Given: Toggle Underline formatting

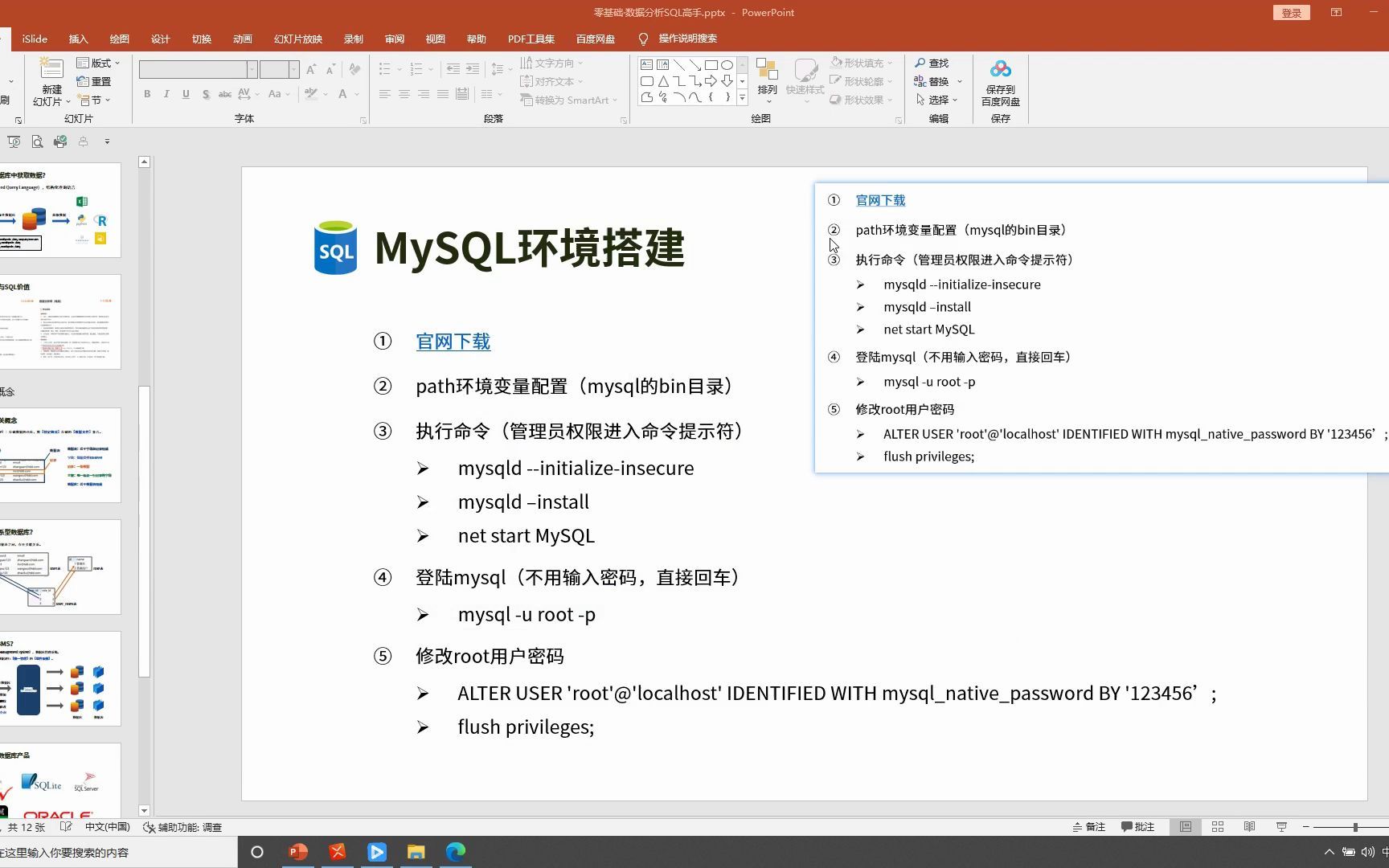Looking at the screenshot, I should coord(186,94).
